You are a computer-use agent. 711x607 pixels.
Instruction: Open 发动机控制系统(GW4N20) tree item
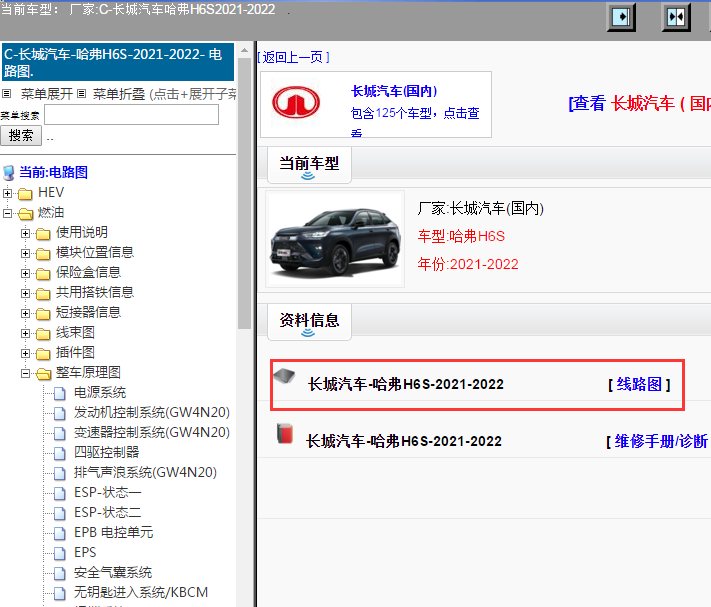(x=151, y=413)
